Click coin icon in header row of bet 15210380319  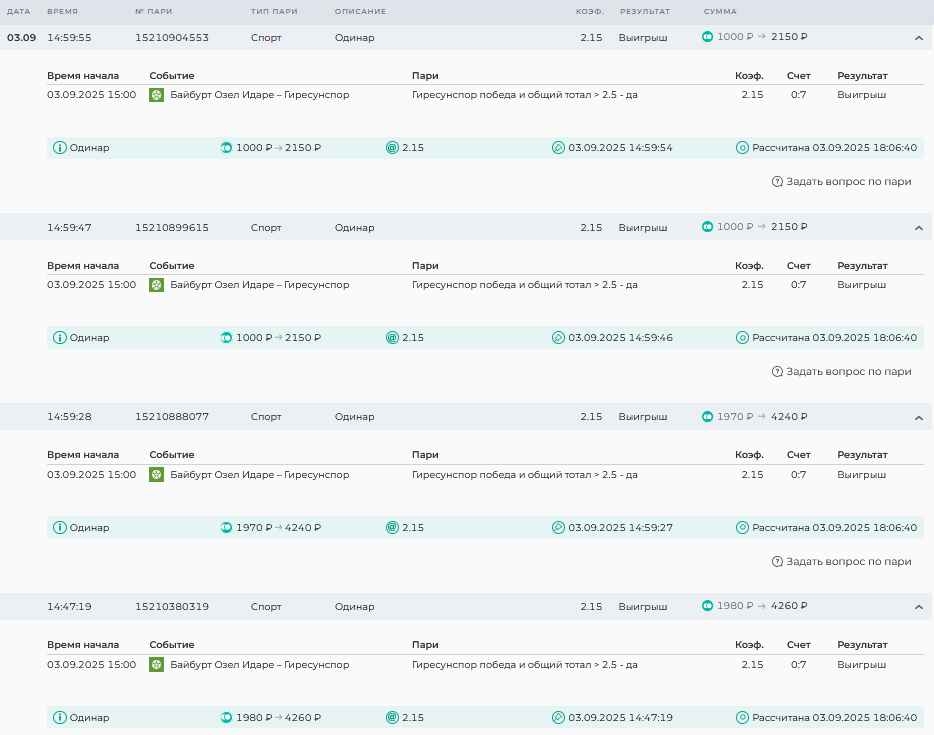pyautogui.click(x=708, y=606)
